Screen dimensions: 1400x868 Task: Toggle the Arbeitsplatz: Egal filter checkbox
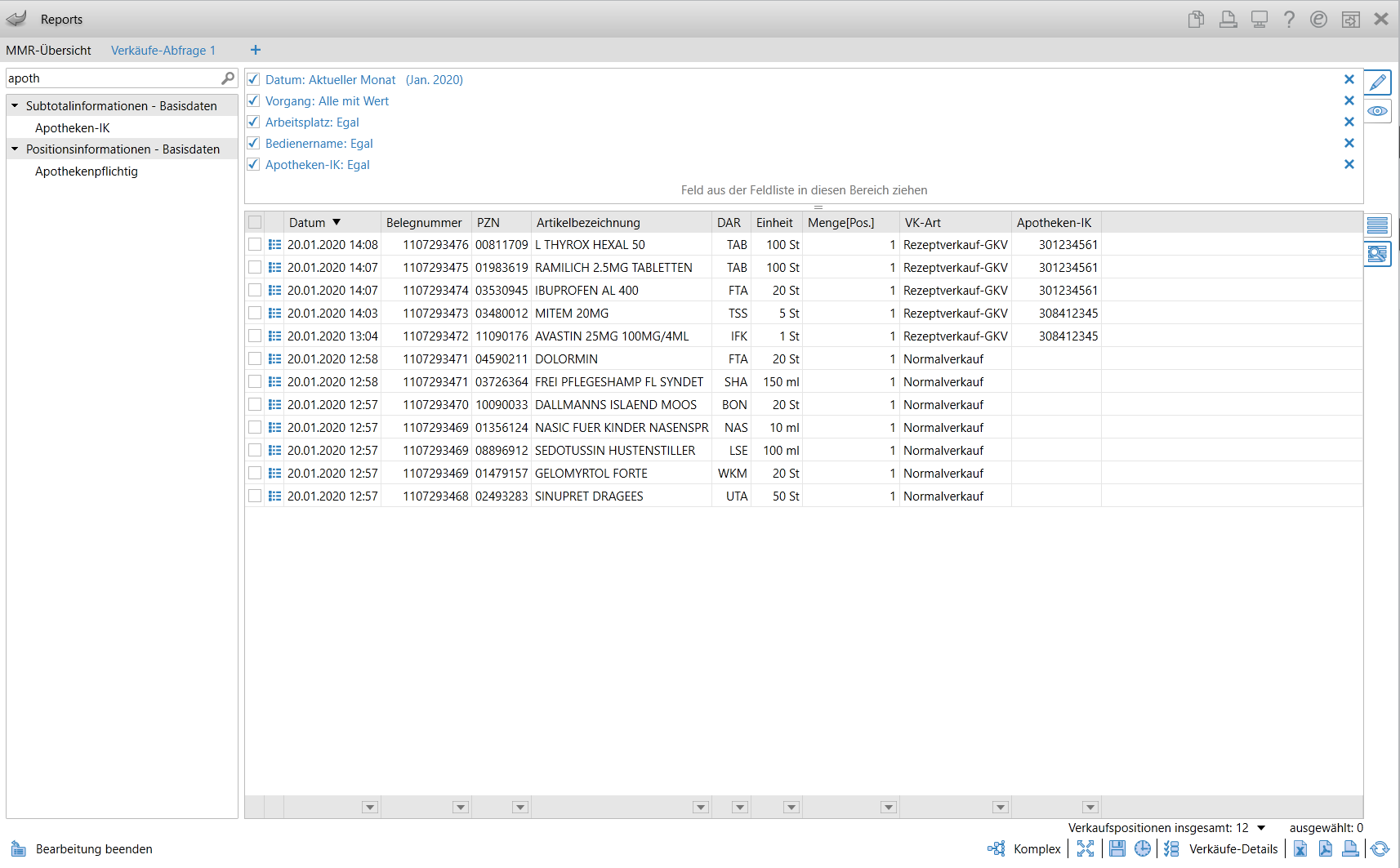tap(253, 122)
